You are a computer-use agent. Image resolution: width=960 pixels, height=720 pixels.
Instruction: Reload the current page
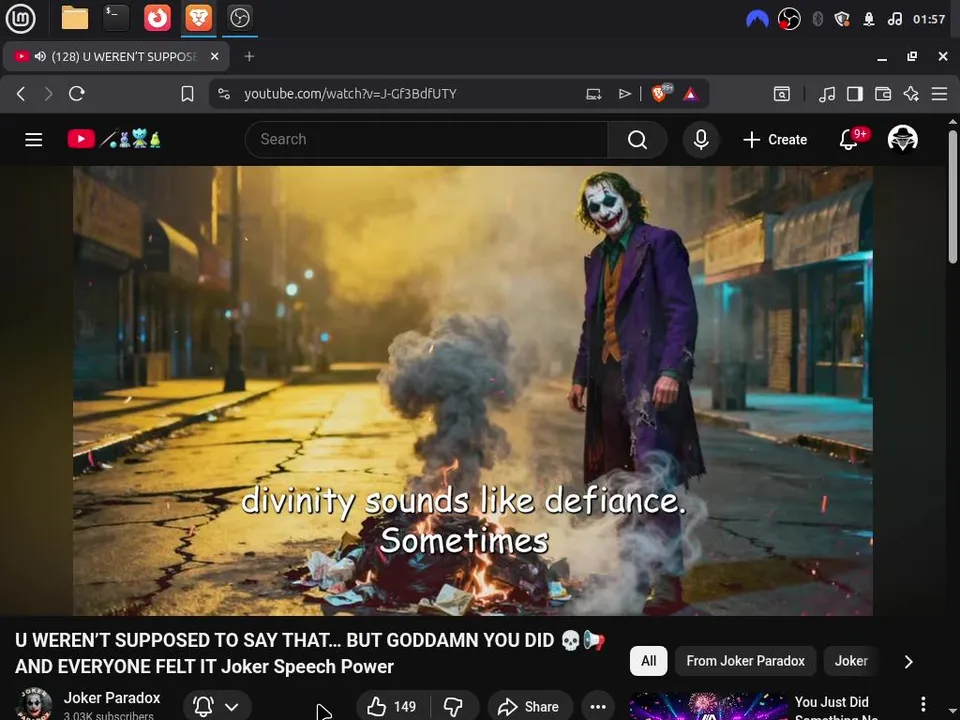click(77, 94)
